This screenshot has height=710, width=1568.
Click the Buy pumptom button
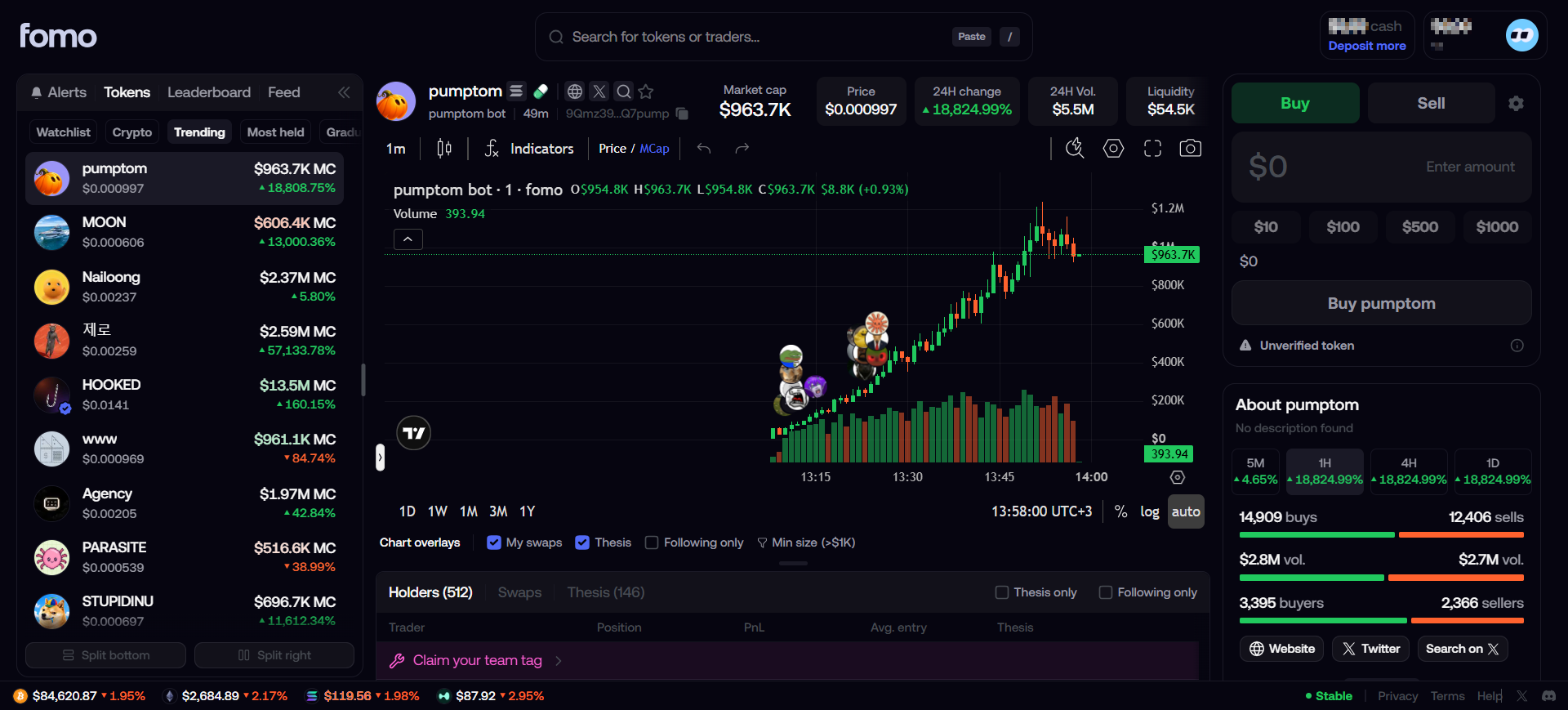tap(1382, 303)
